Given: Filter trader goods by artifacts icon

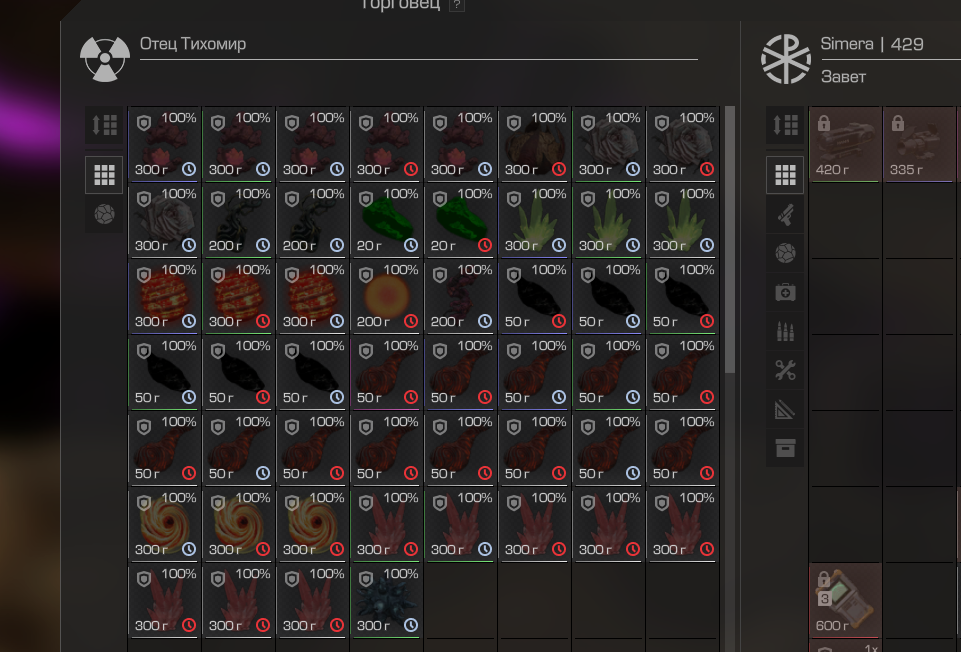Looking at the screenshot, I should (104, 214).
